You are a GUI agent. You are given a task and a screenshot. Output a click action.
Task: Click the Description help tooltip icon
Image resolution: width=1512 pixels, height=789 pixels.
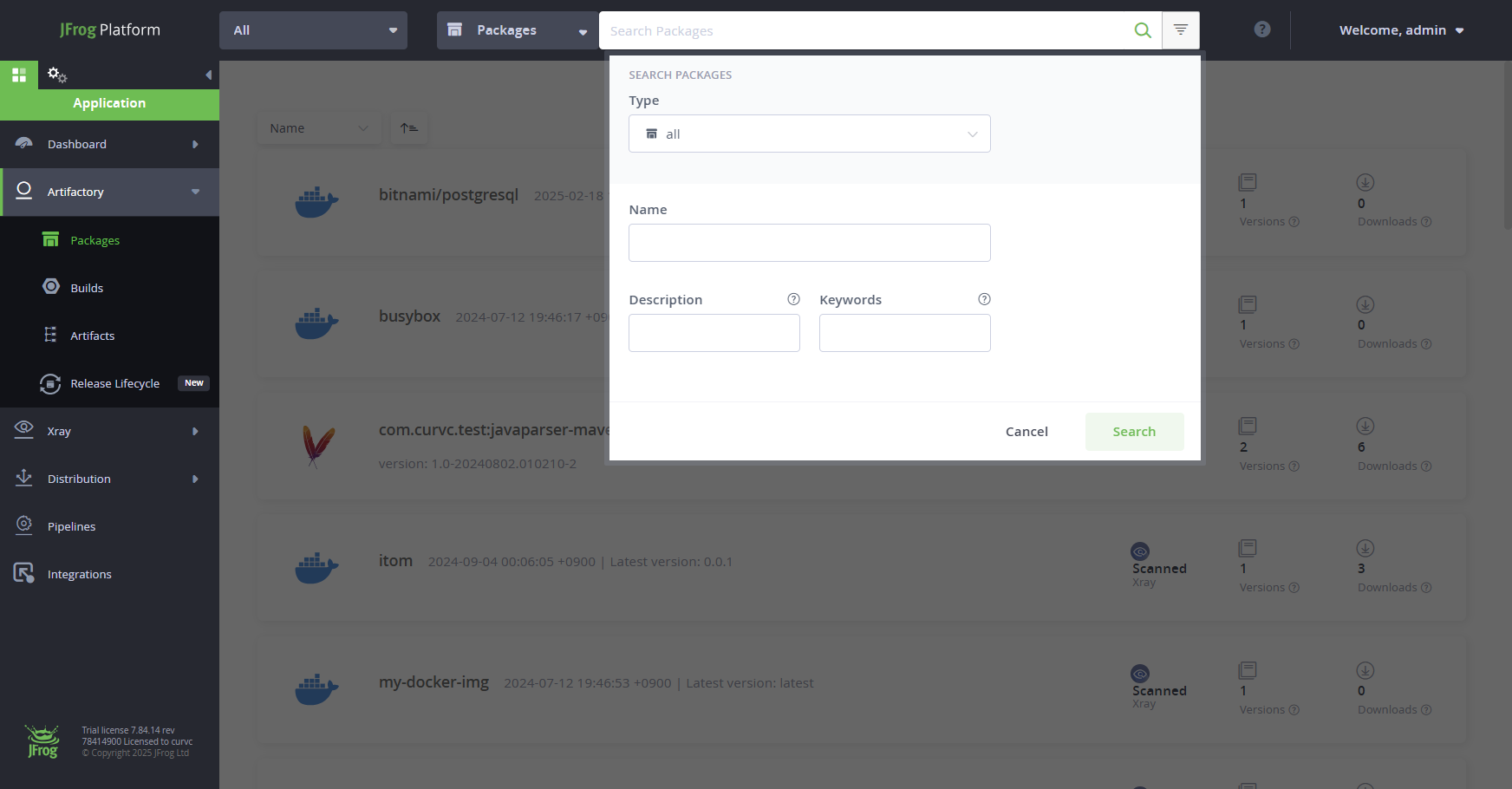coord(793,299)
